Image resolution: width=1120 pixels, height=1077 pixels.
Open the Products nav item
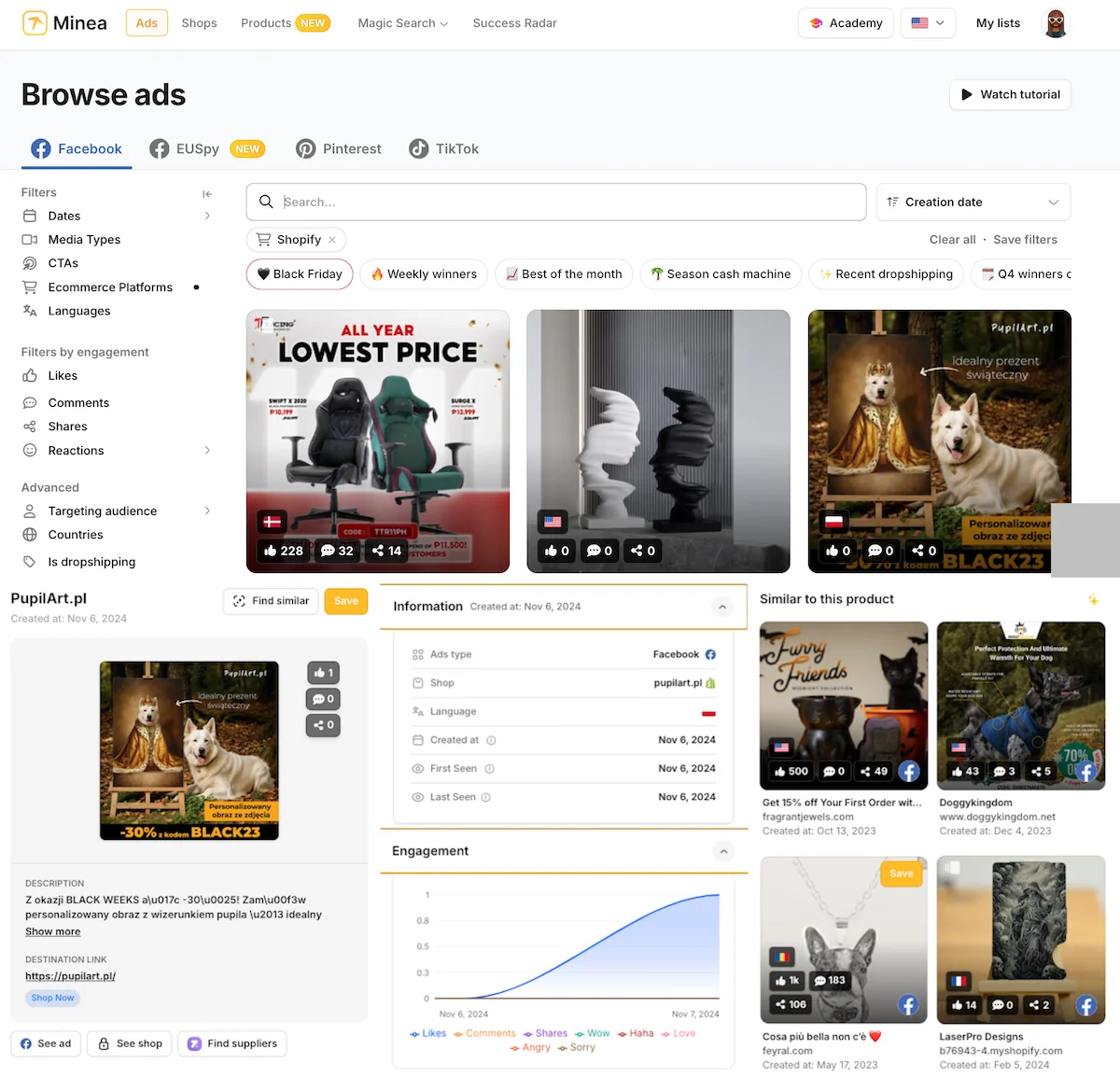point(286,23)
